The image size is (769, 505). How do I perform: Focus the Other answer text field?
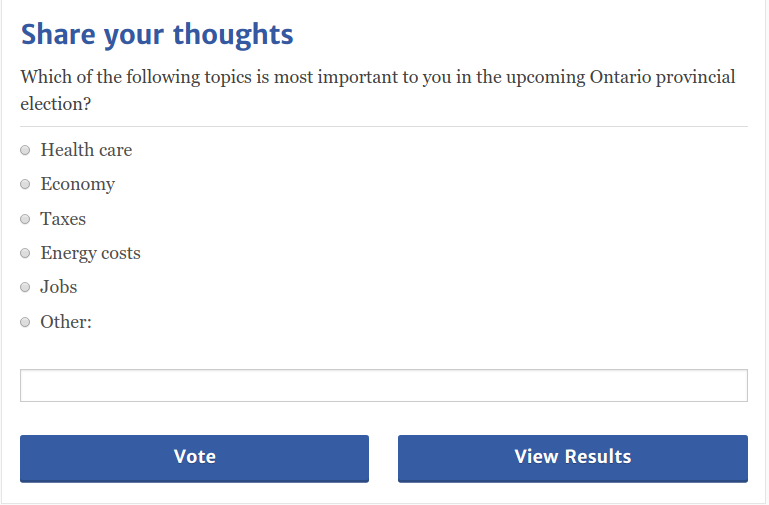click(x=383, y=386)
